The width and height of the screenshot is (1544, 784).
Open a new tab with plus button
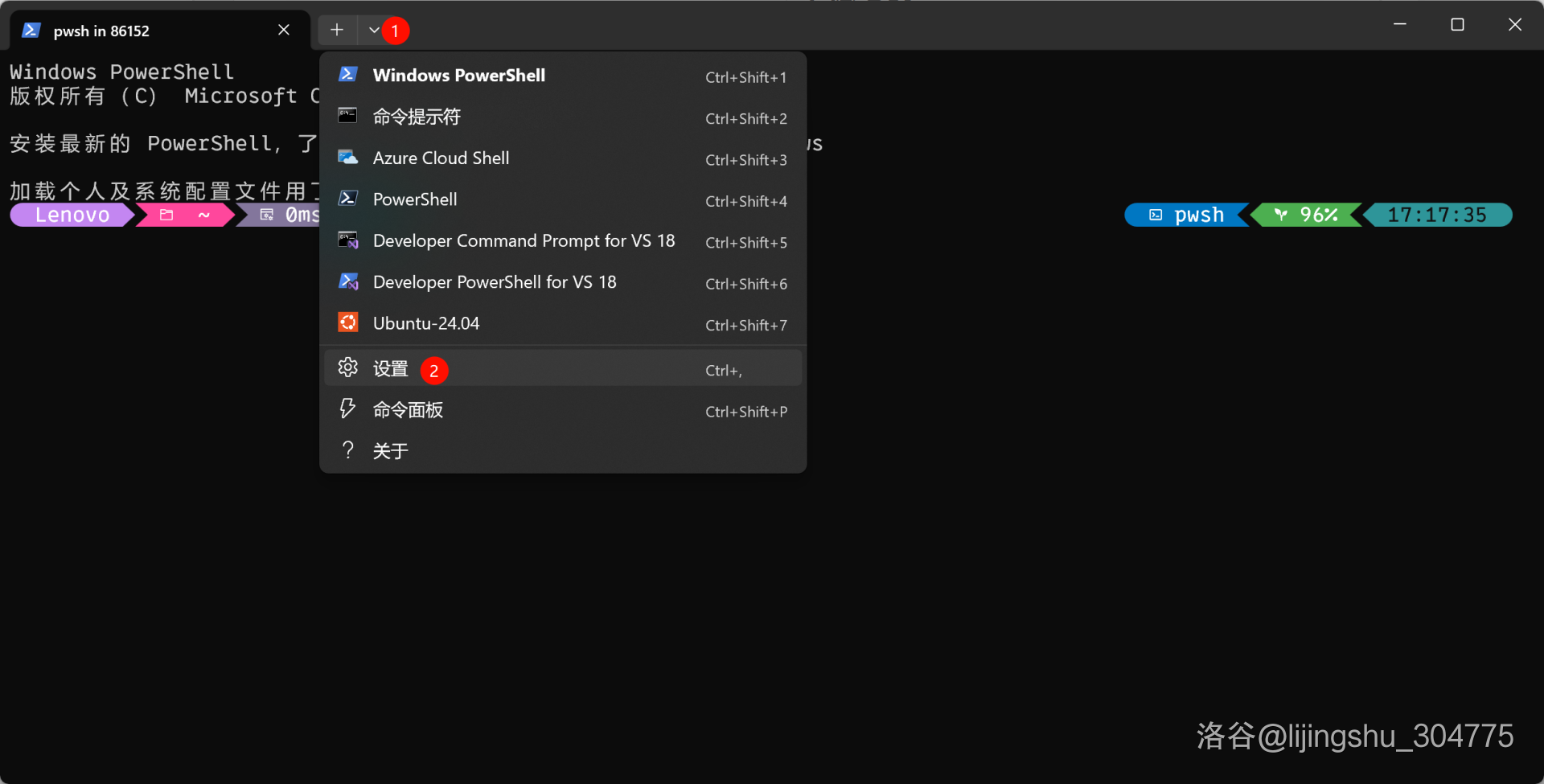[337, 31]
